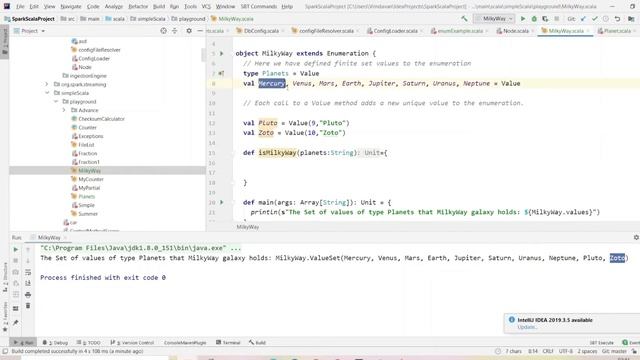Open the Terminal tool window

pyautogui.click(x=228, y=342)
